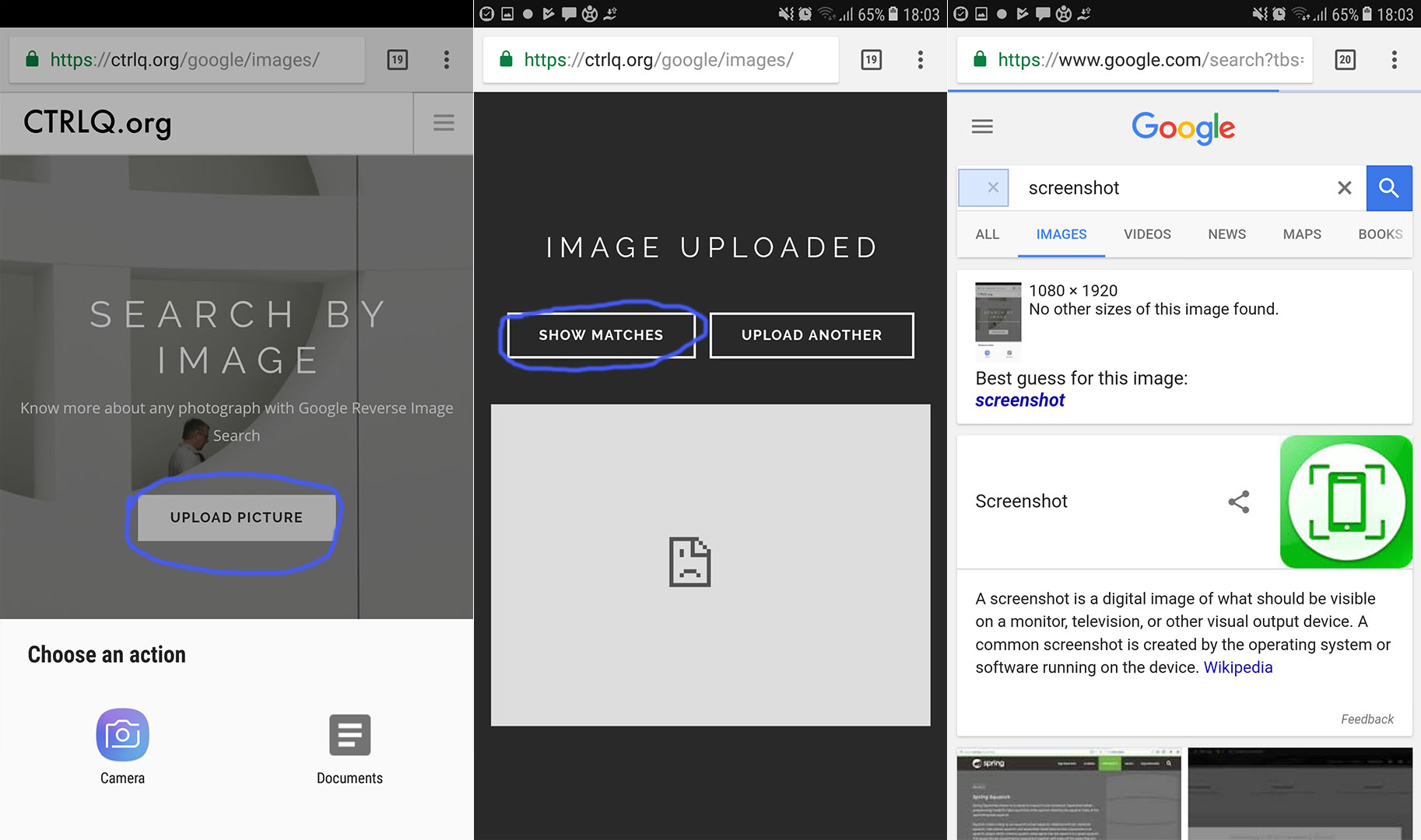Open Chrome three-dot menu on Google results page
Viewport: 1421px width, 840px height.
click(x=1394, y=60)
